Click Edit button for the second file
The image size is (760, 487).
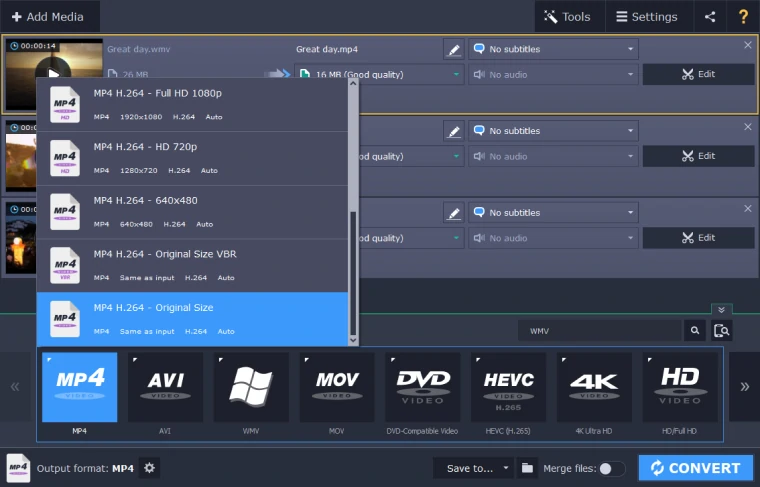[x=698, y=156]
